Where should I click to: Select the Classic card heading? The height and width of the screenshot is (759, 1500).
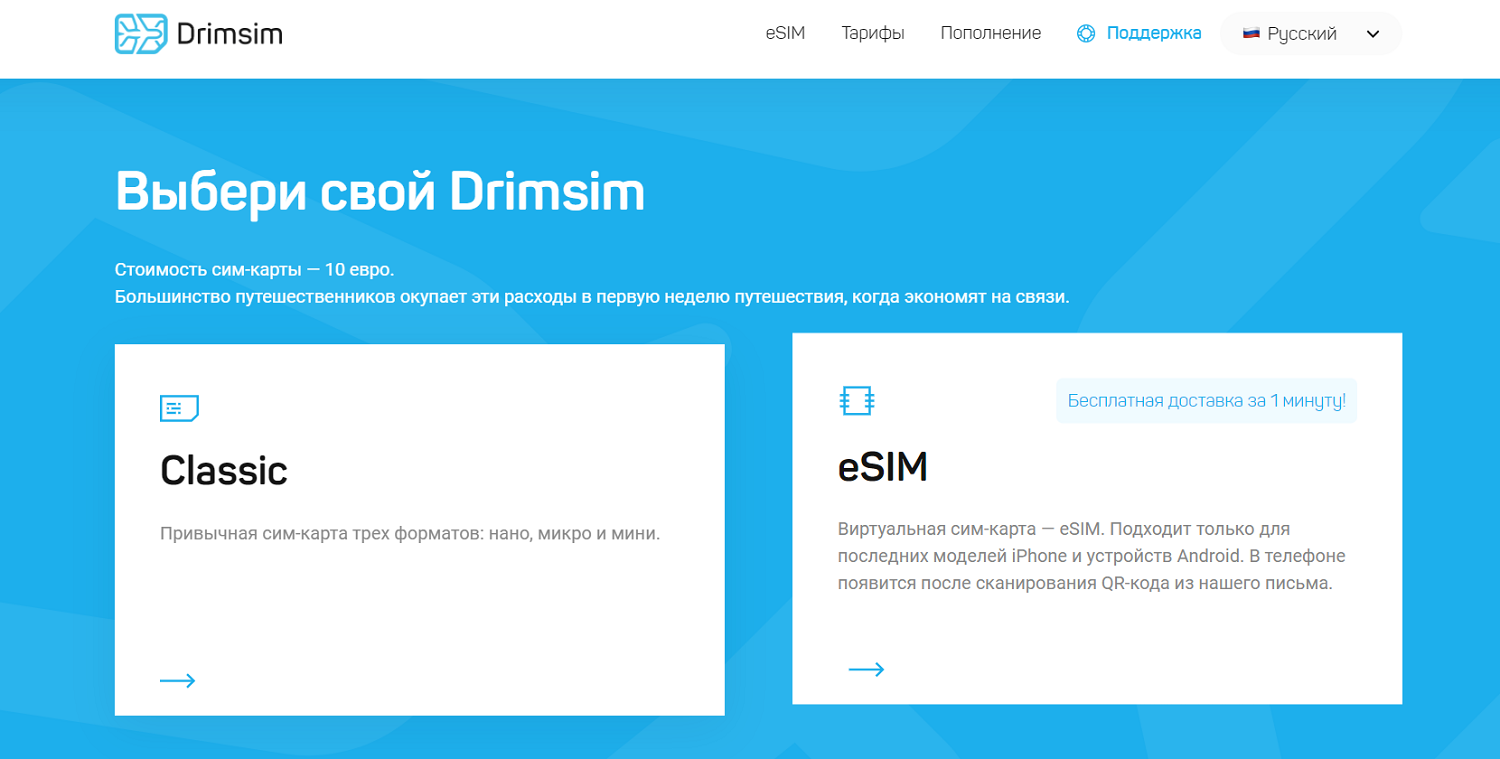point(224,471)
